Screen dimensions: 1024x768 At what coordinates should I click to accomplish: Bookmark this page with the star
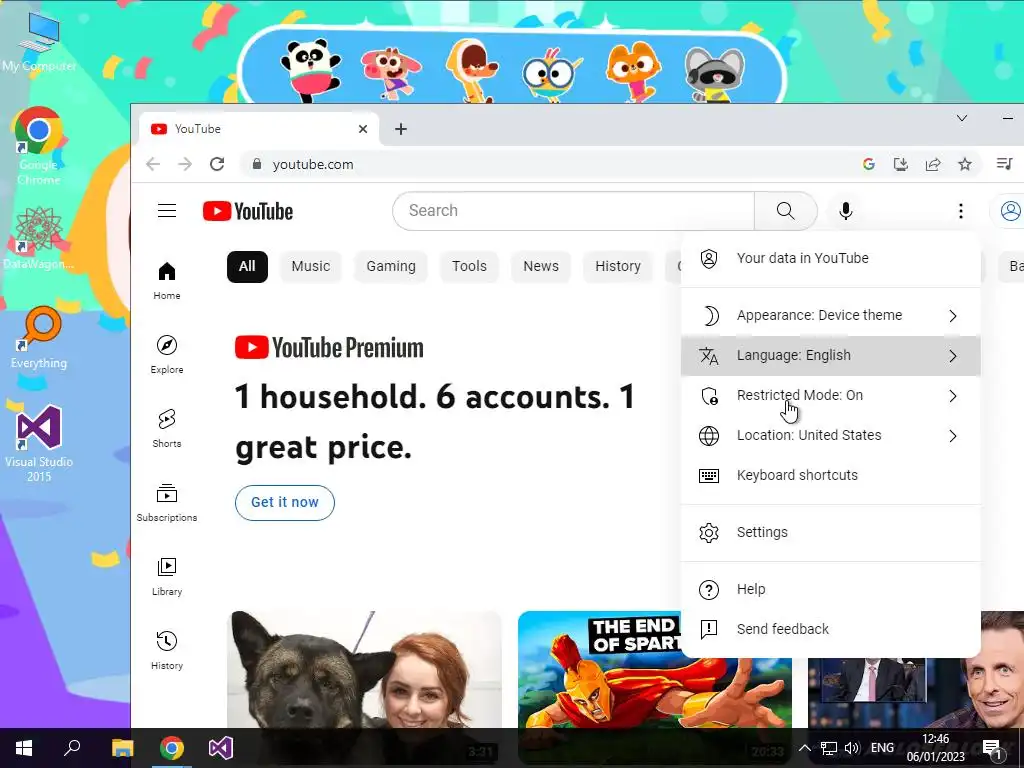coord(965,164)
